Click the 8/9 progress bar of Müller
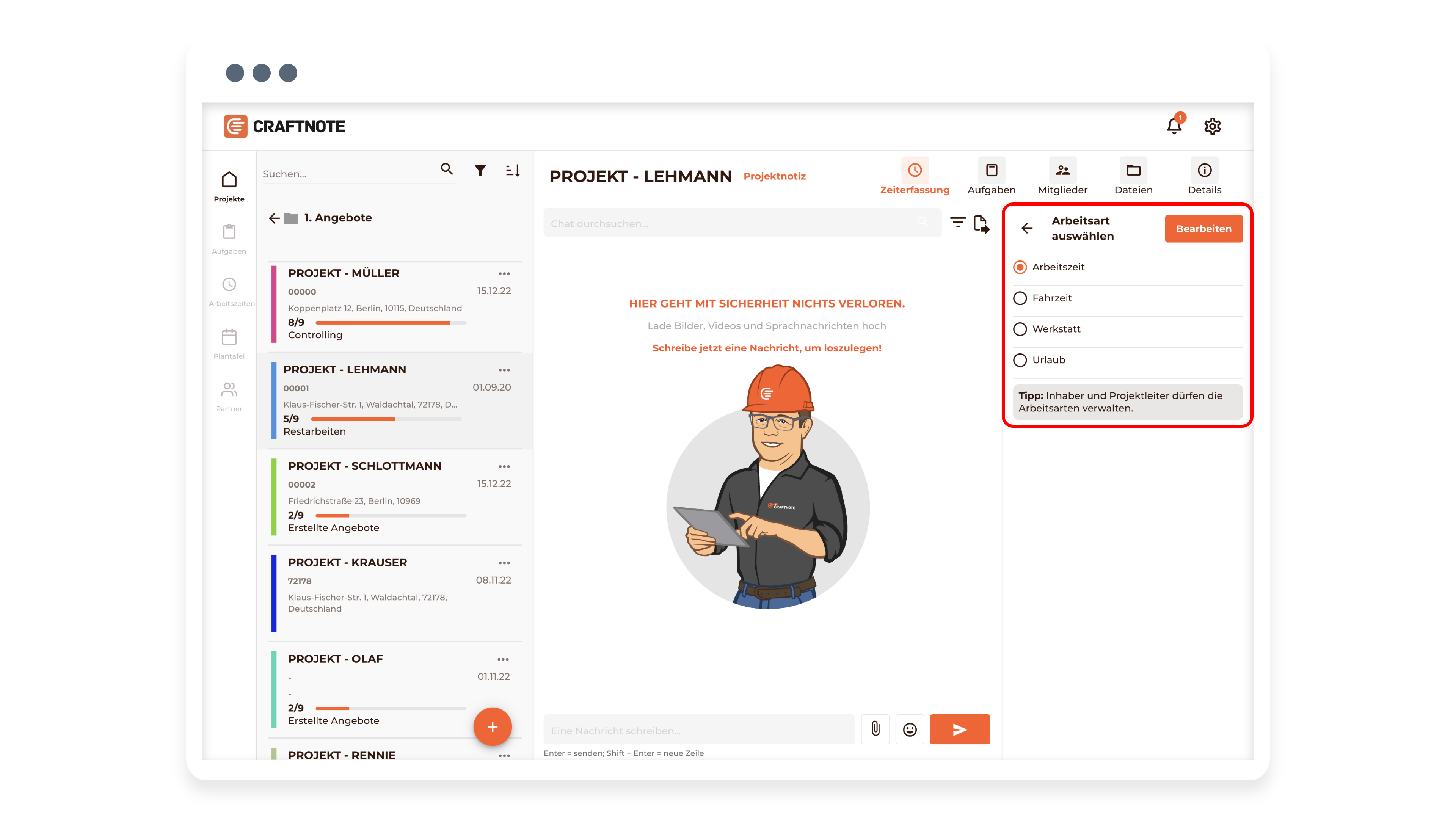 (x=391, y=323)
